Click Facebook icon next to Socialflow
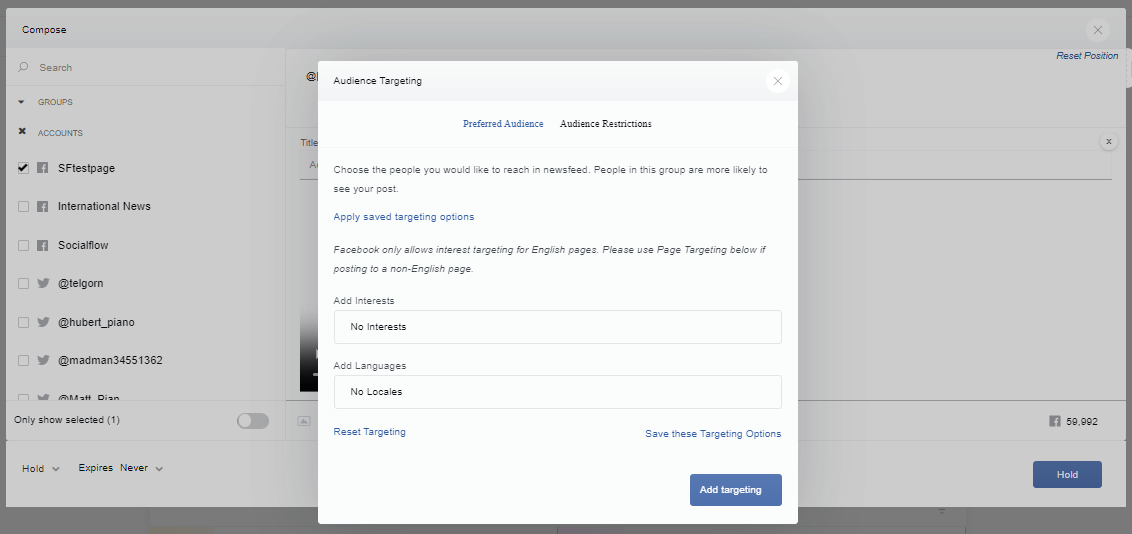Screen dimensions: 1132x534 [43, 245]
